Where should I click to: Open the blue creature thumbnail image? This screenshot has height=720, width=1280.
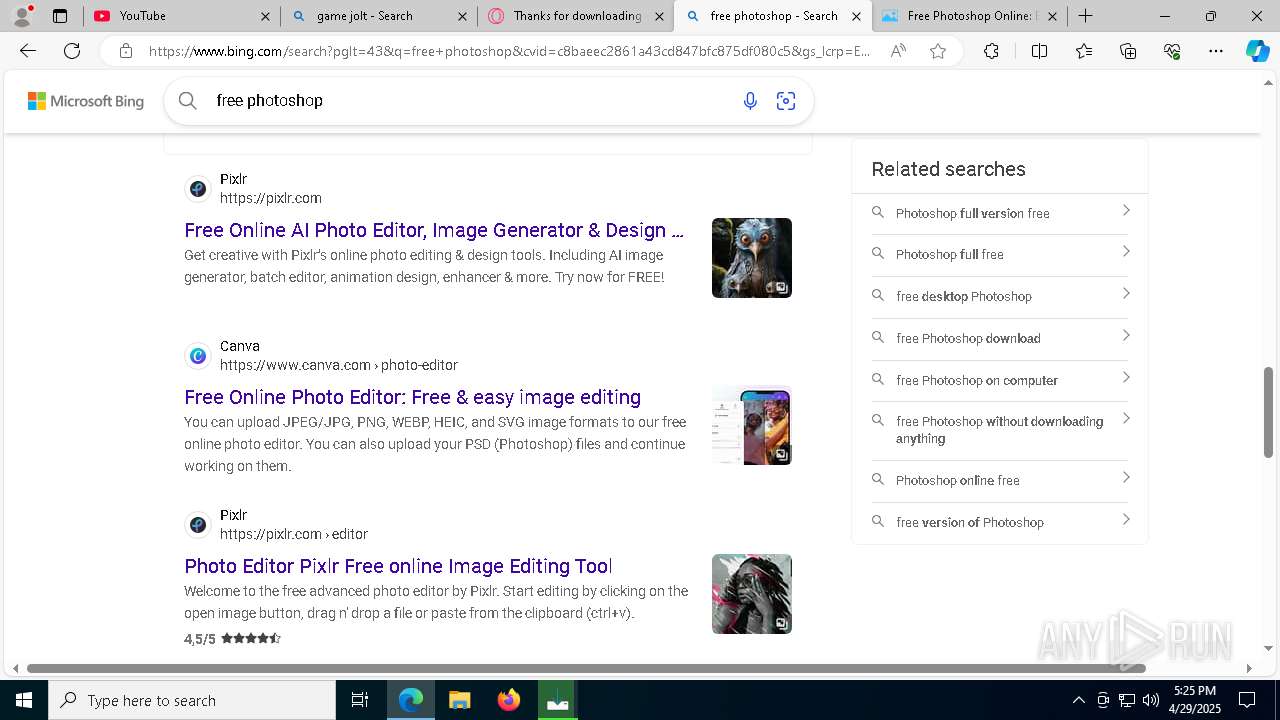coord(752,258)
